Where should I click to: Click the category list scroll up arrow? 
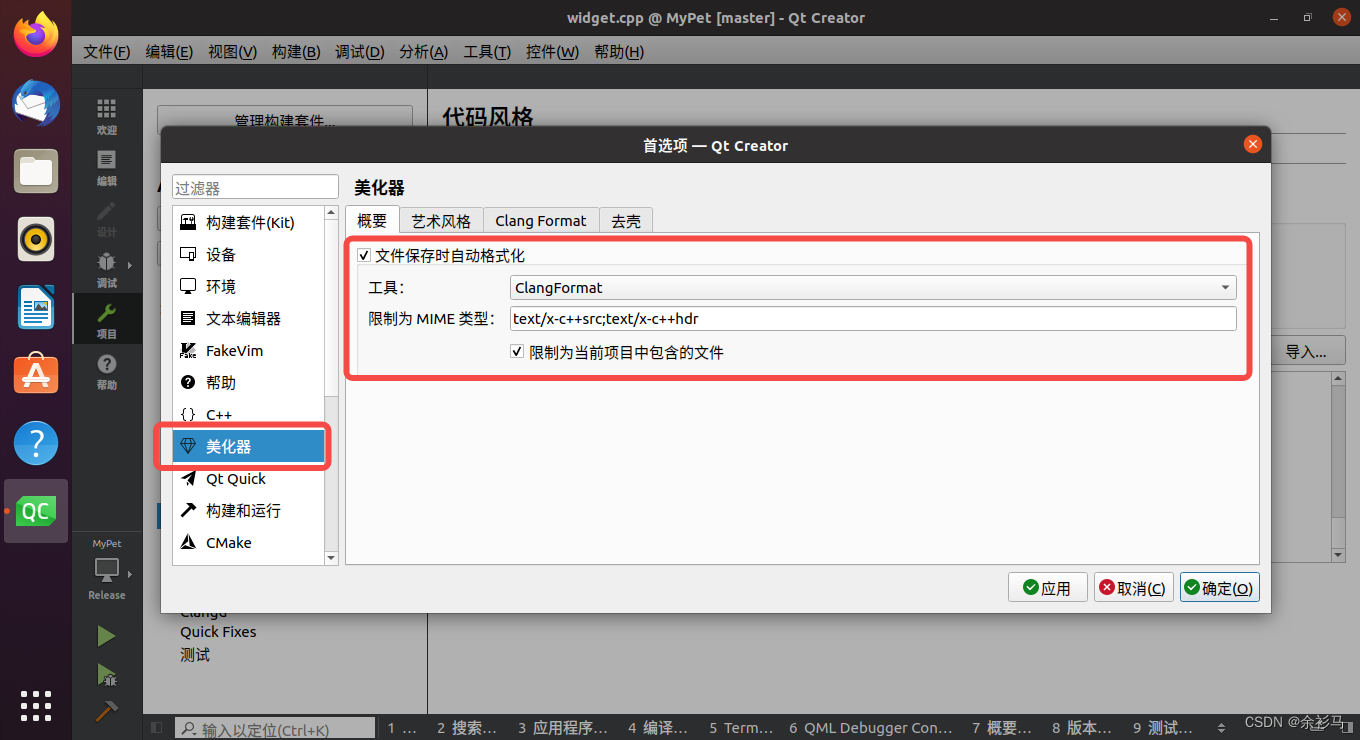point(332,213)
